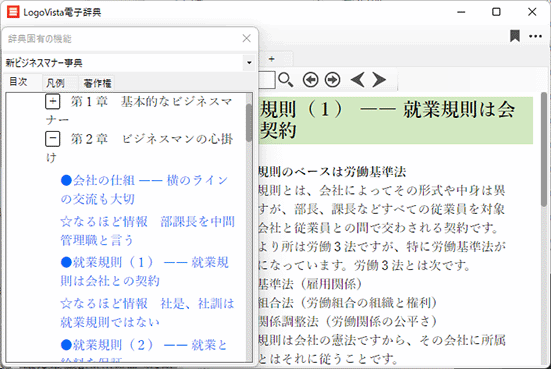
Task: Open link なるほど情報 部課長を中間管理職と言う
Action: tap(148, 231)
